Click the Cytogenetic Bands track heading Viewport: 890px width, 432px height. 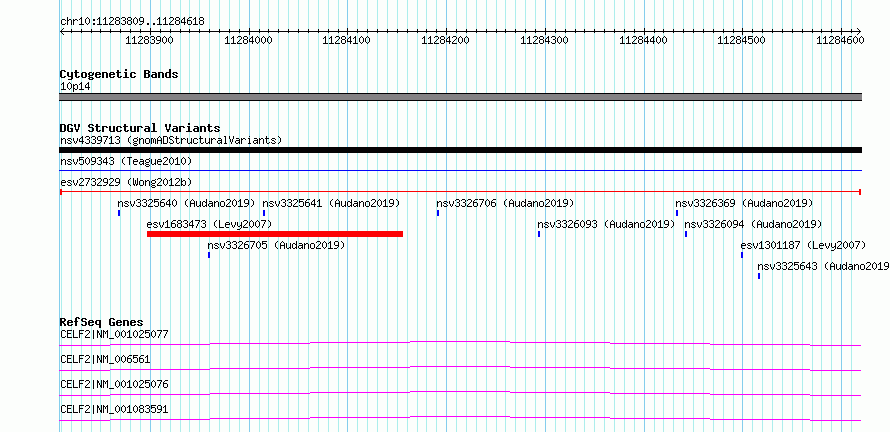point(119,74)
